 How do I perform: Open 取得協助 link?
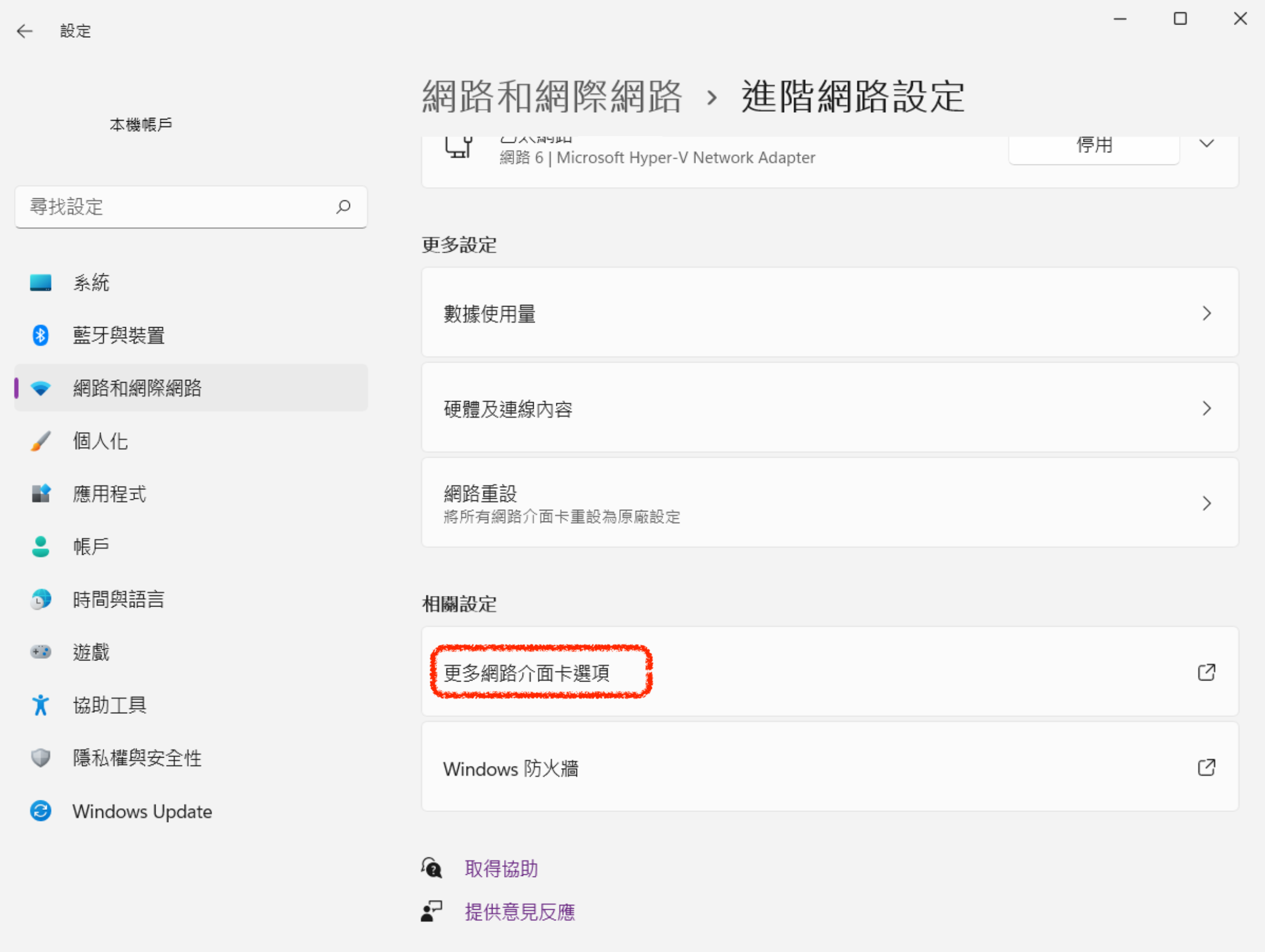[501, 869]
